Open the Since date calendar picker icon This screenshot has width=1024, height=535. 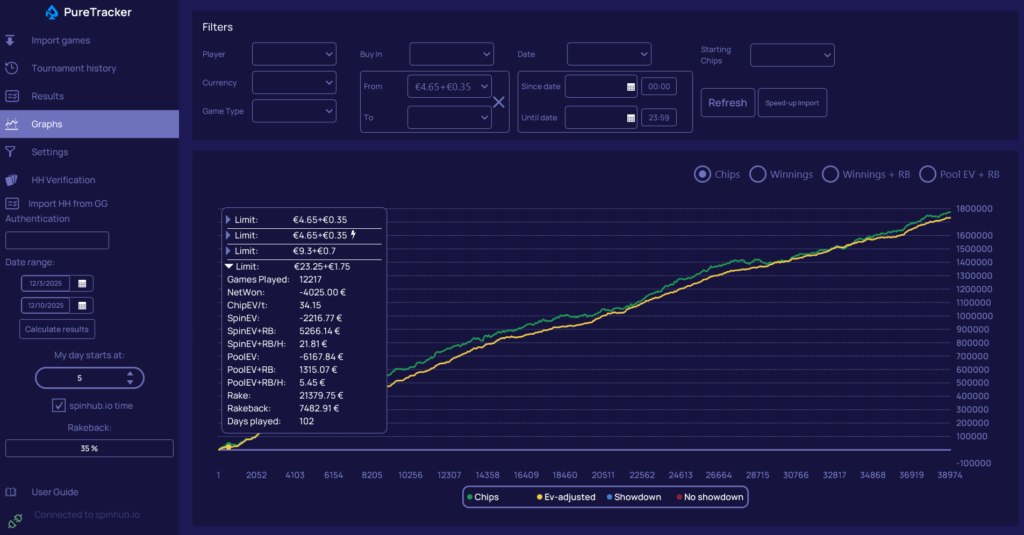630,87
